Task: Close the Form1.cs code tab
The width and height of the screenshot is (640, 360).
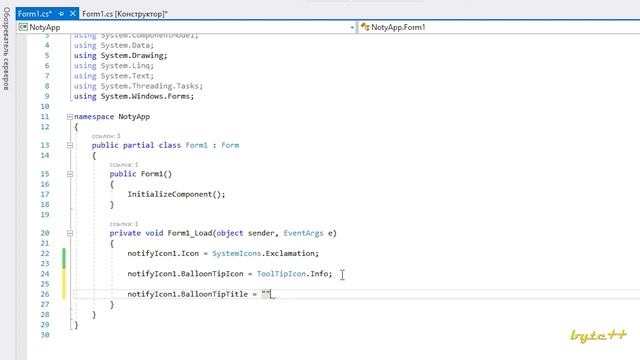Action: (x=73, y=14)
